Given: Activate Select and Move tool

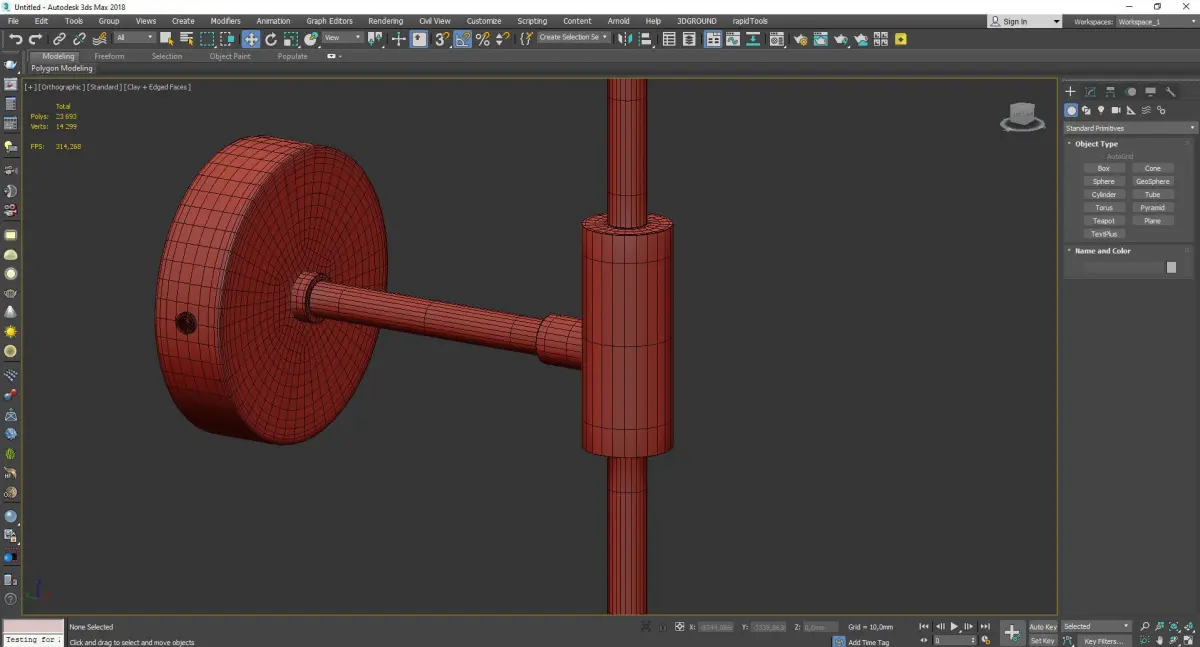Looking at the screenshot, I should click(x=250, y=39).
